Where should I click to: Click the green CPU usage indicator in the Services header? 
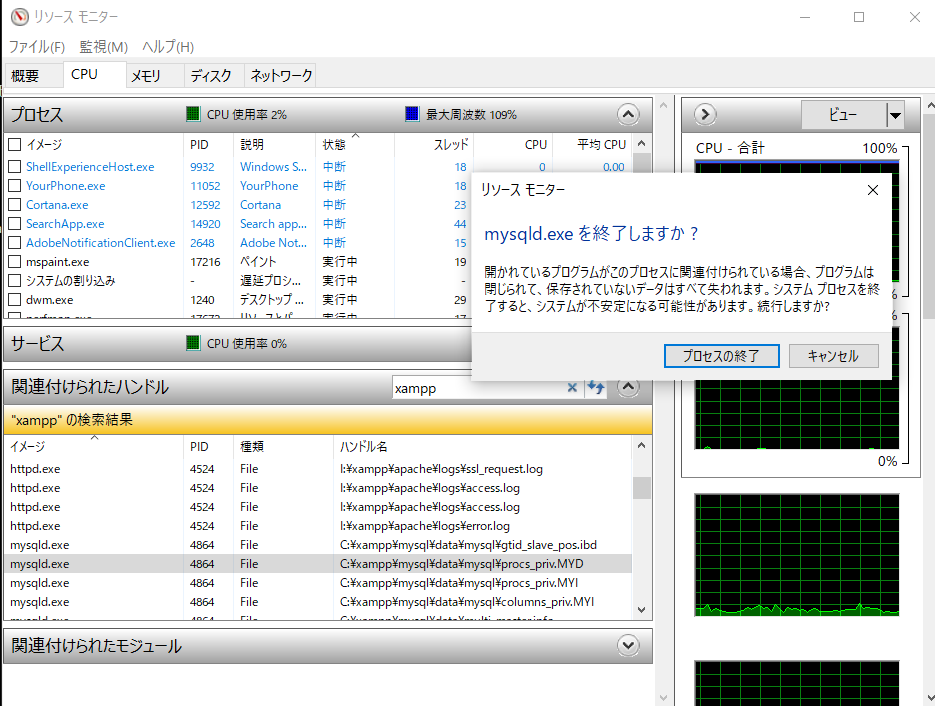[194, 343]
